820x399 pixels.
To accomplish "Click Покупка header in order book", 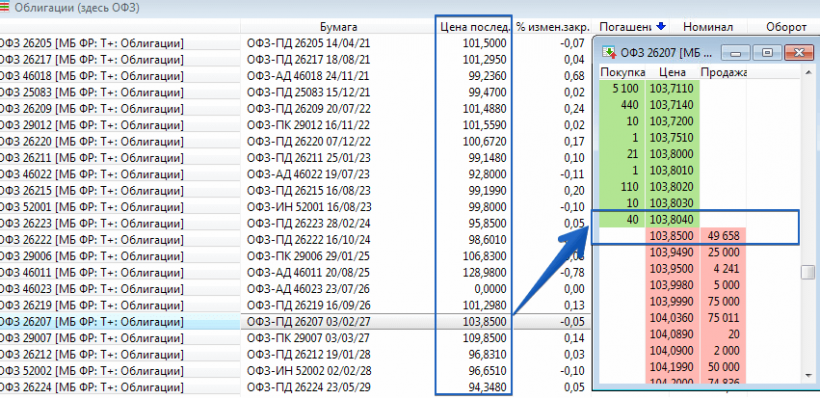I will point(622,72).
